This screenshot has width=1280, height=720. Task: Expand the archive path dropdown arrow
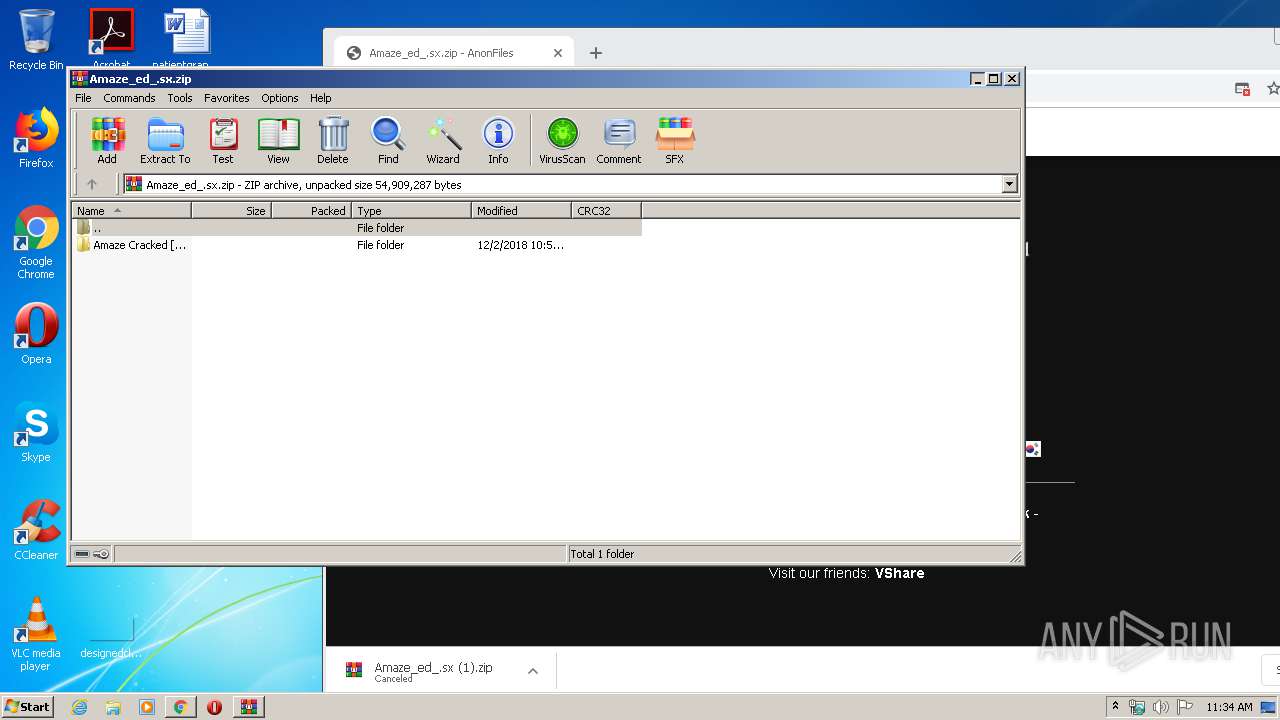click(1009, 184)
